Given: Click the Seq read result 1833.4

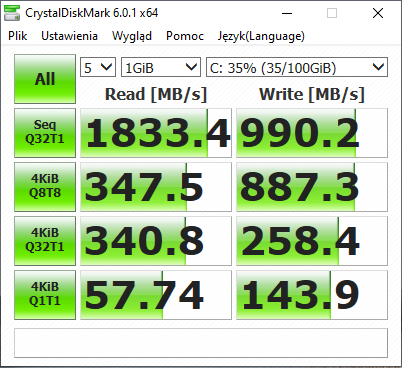Looking at the screenshot, I should (156, 133).
